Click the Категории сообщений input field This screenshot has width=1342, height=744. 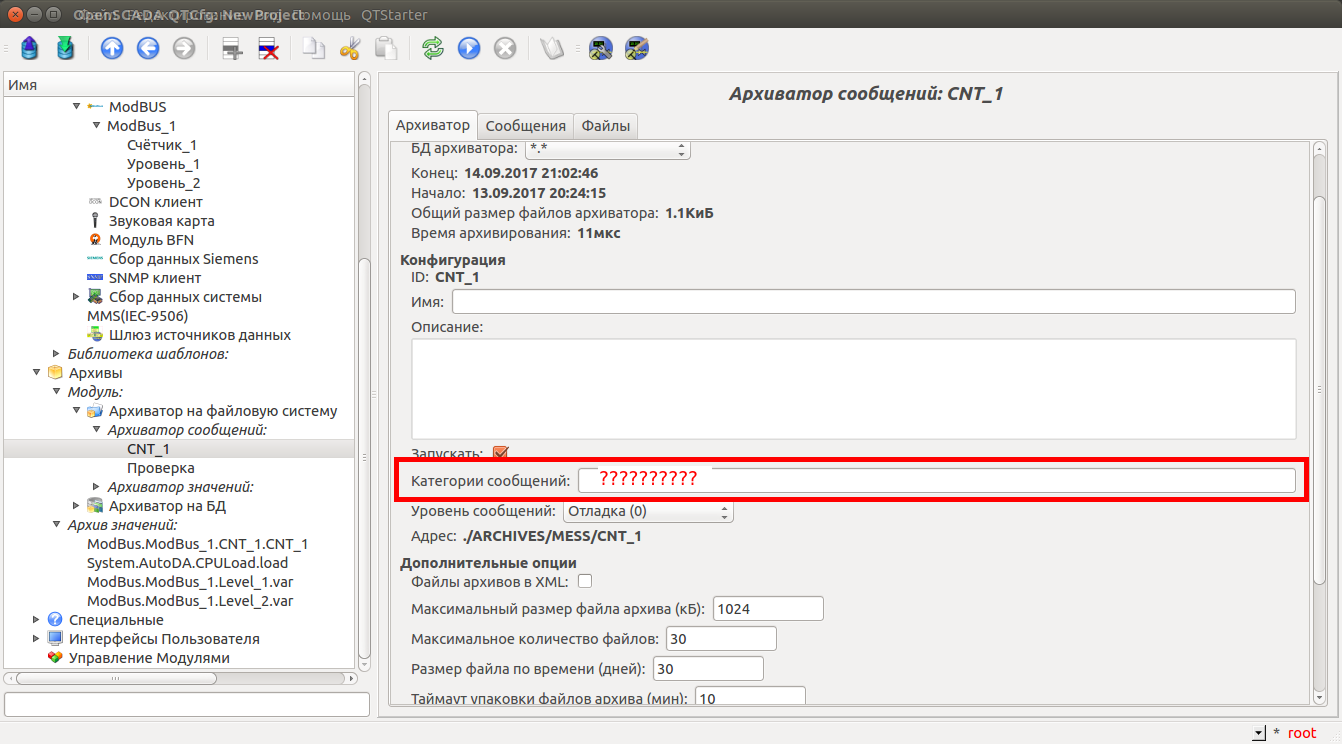(x=936, y=481)
